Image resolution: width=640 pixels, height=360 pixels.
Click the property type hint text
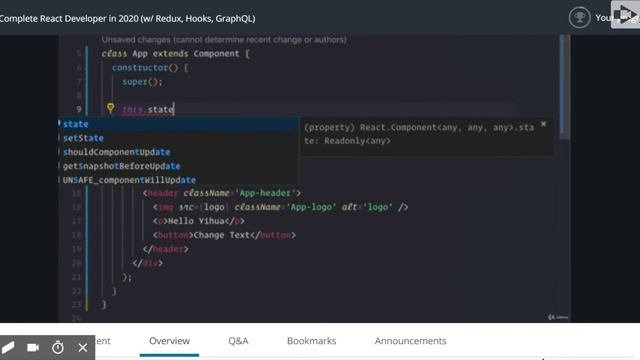[419, 134]
